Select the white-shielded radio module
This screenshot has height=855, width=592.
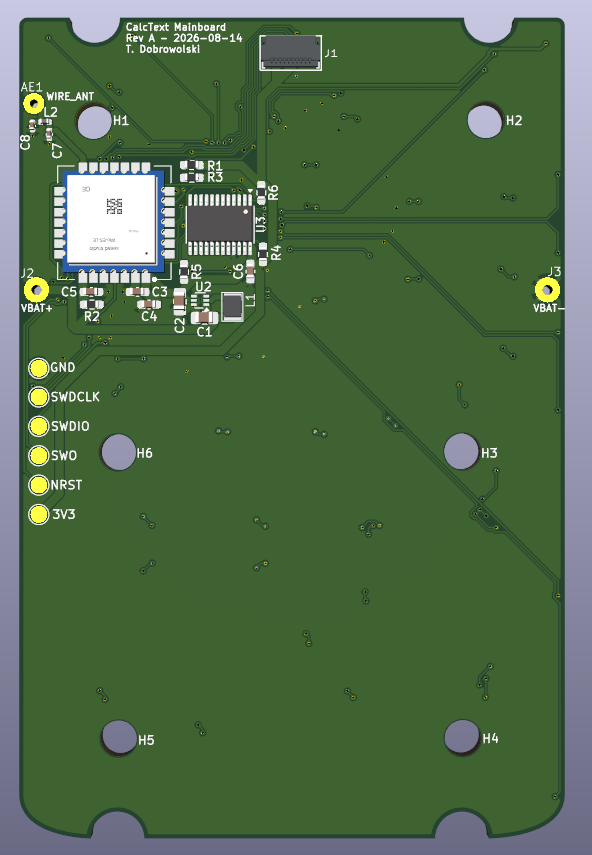113,220
